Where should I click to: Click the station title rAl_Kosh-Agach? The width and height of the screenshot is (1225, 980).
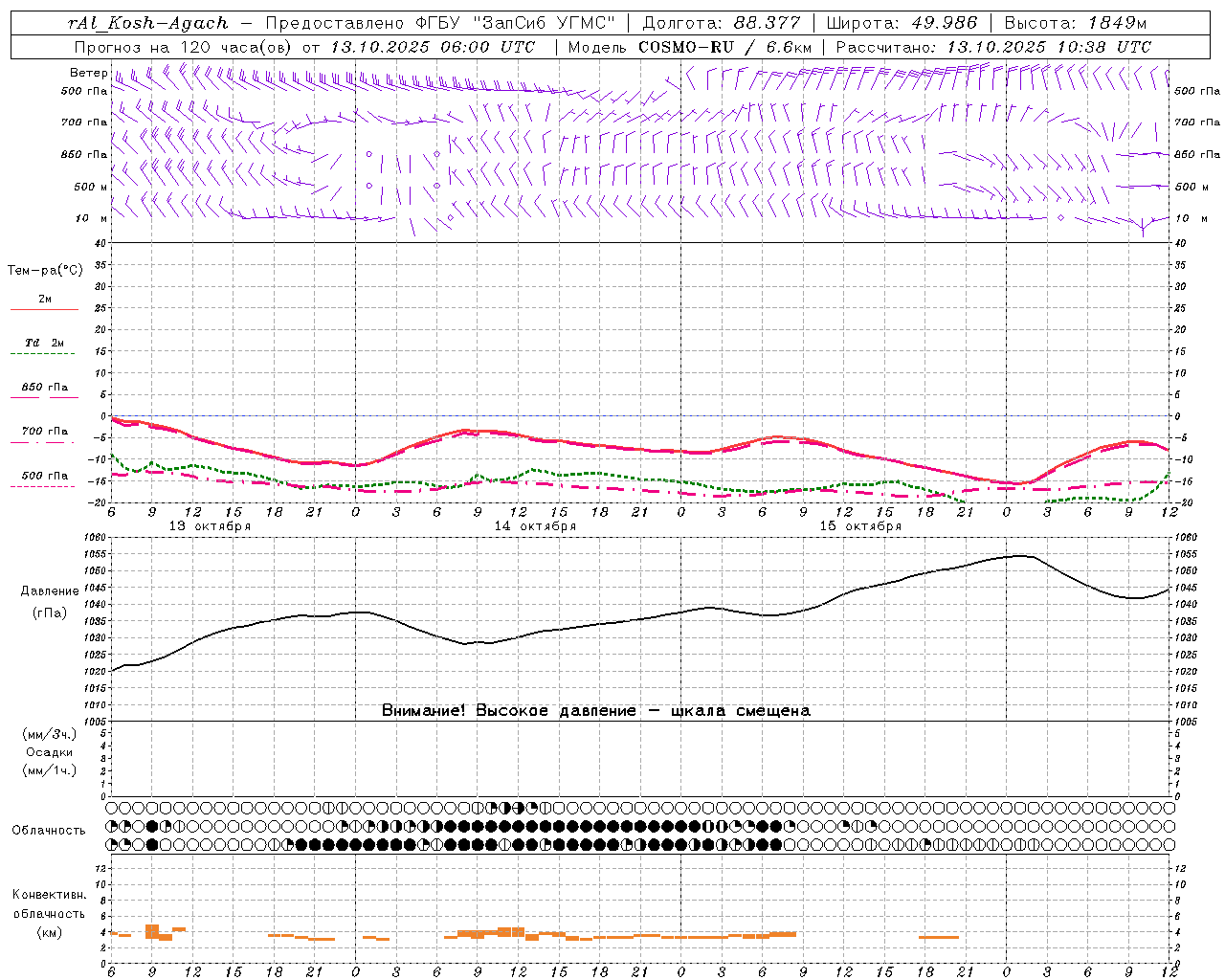pyautogui.click(x=148, y=23)
